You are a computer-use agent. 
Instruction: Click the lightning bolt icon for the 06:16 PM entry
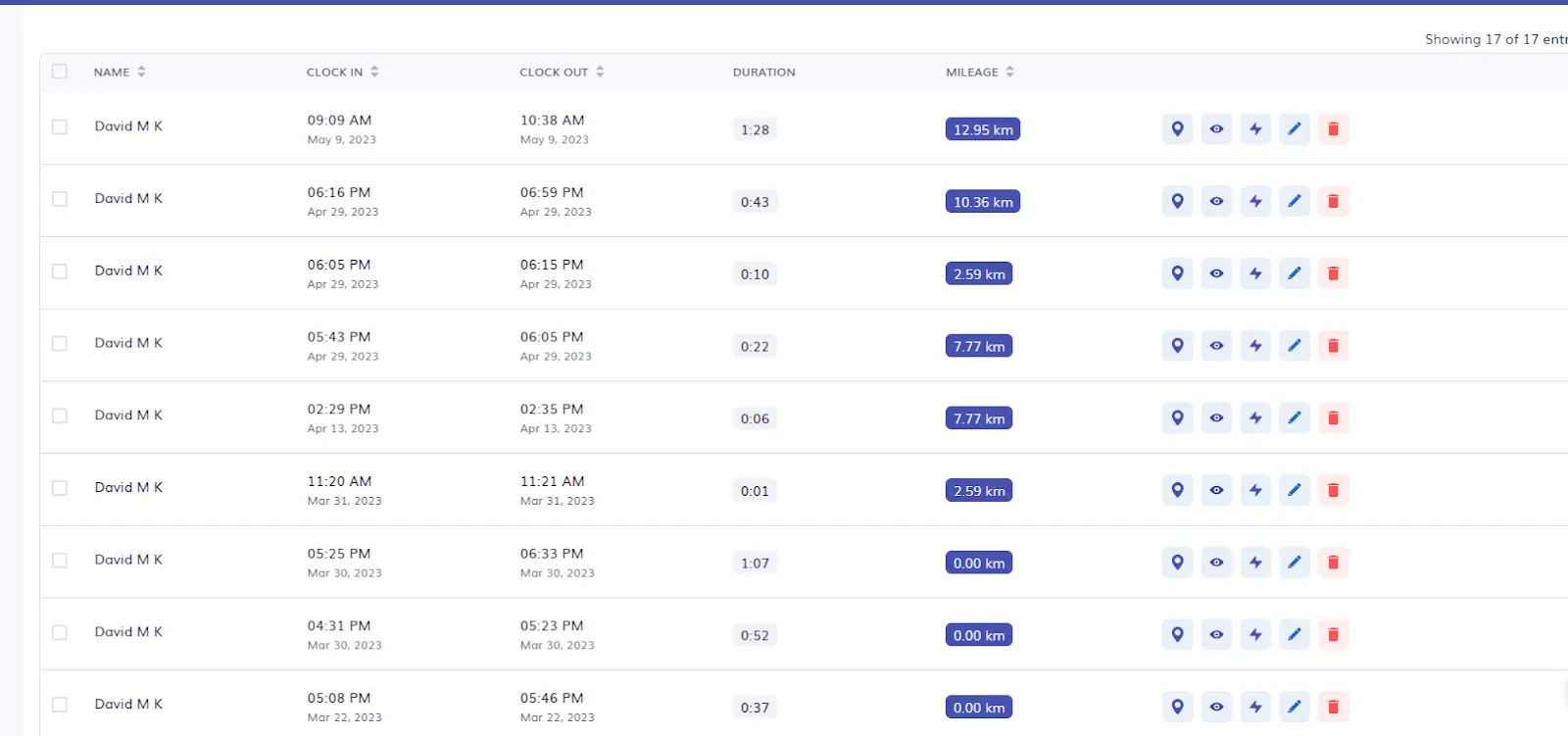[1255, 202]
